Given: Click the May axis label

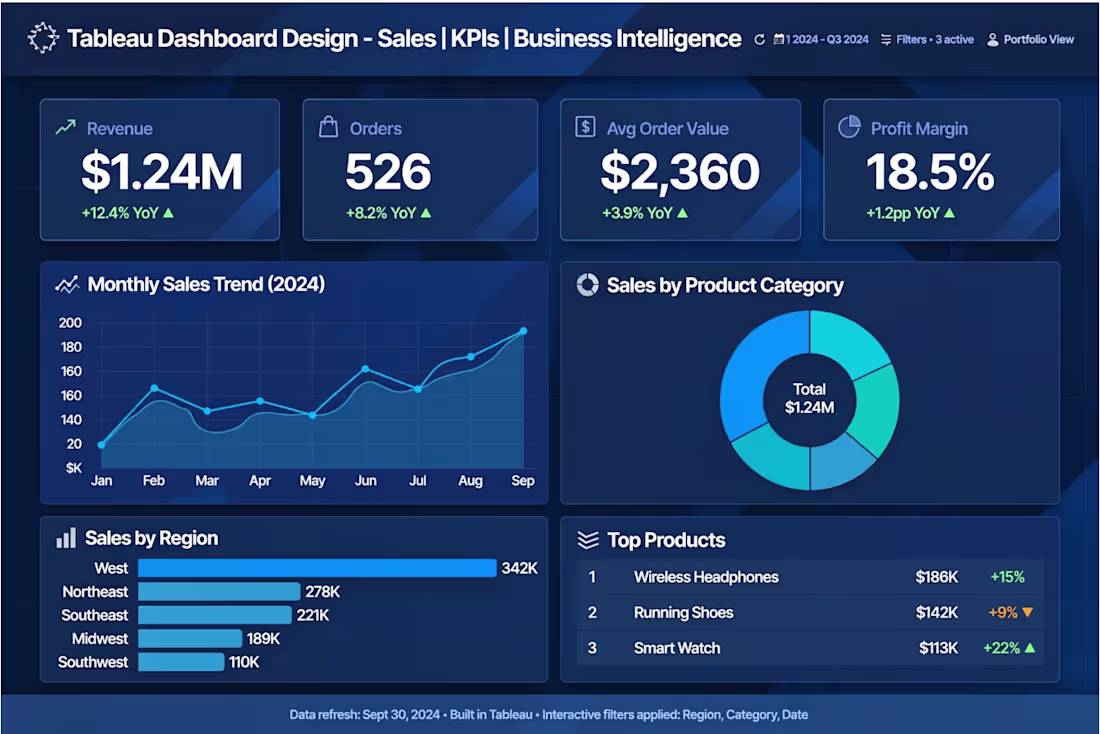Looking at the screenshot, I should tap(312, 481).
